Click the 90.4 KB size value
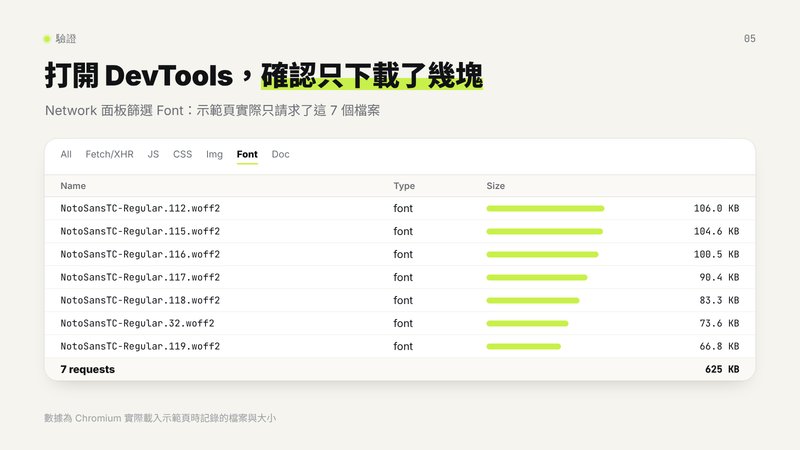Screen dimensions: 800x450 (719, 277)
